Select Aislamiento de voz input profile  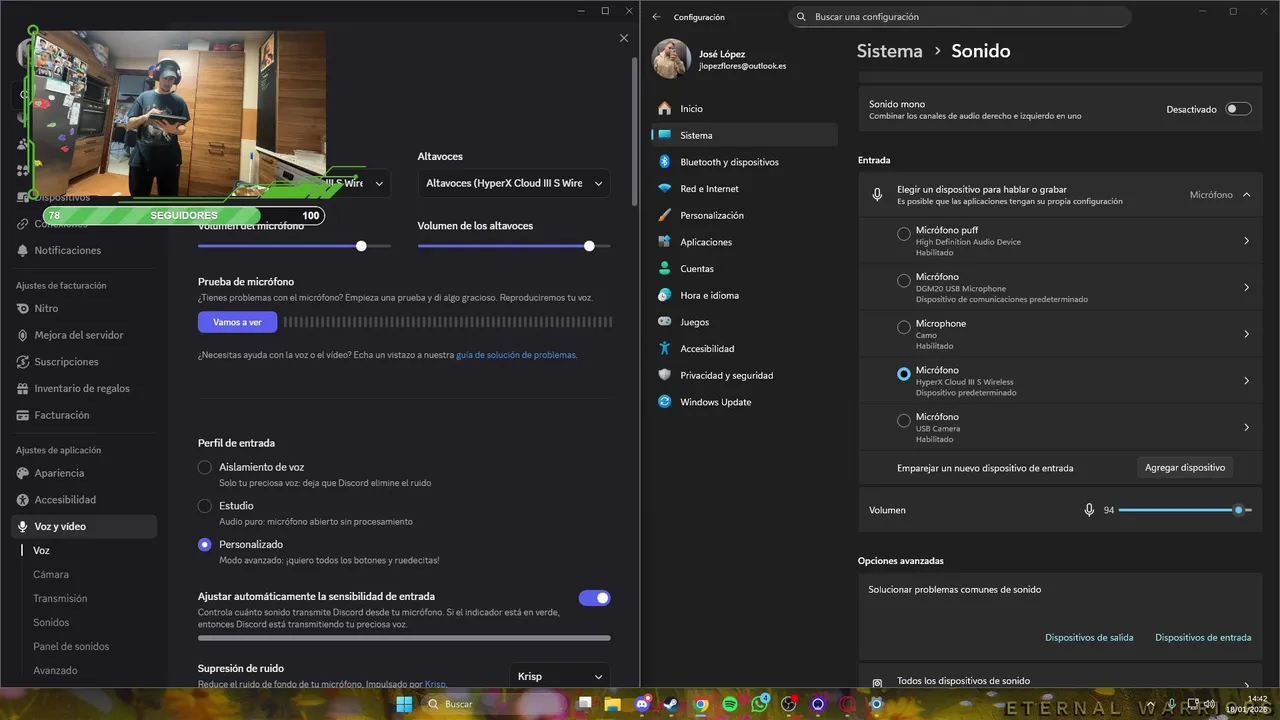(205, 467)
